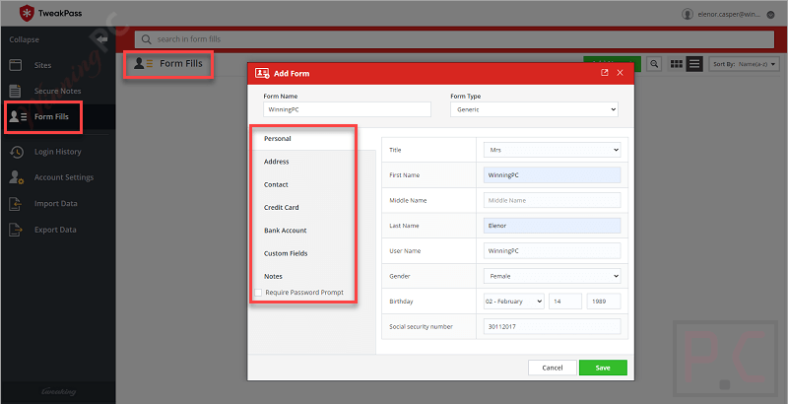Click the Export Data icon
The image size is (788, 404).
pos(16,230)
